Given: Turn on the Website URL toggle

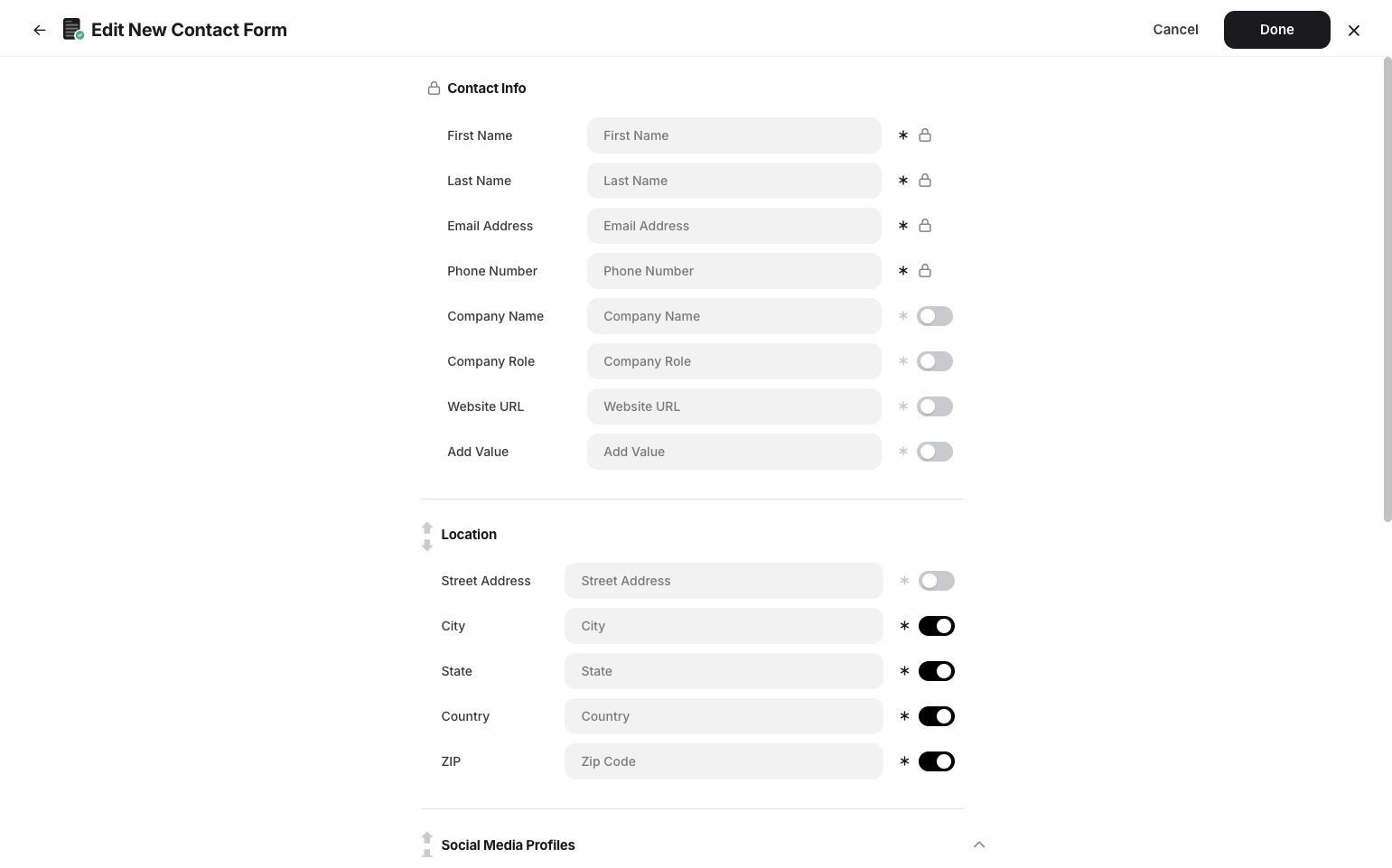Looking at the screenshot, I should point(935,406).
